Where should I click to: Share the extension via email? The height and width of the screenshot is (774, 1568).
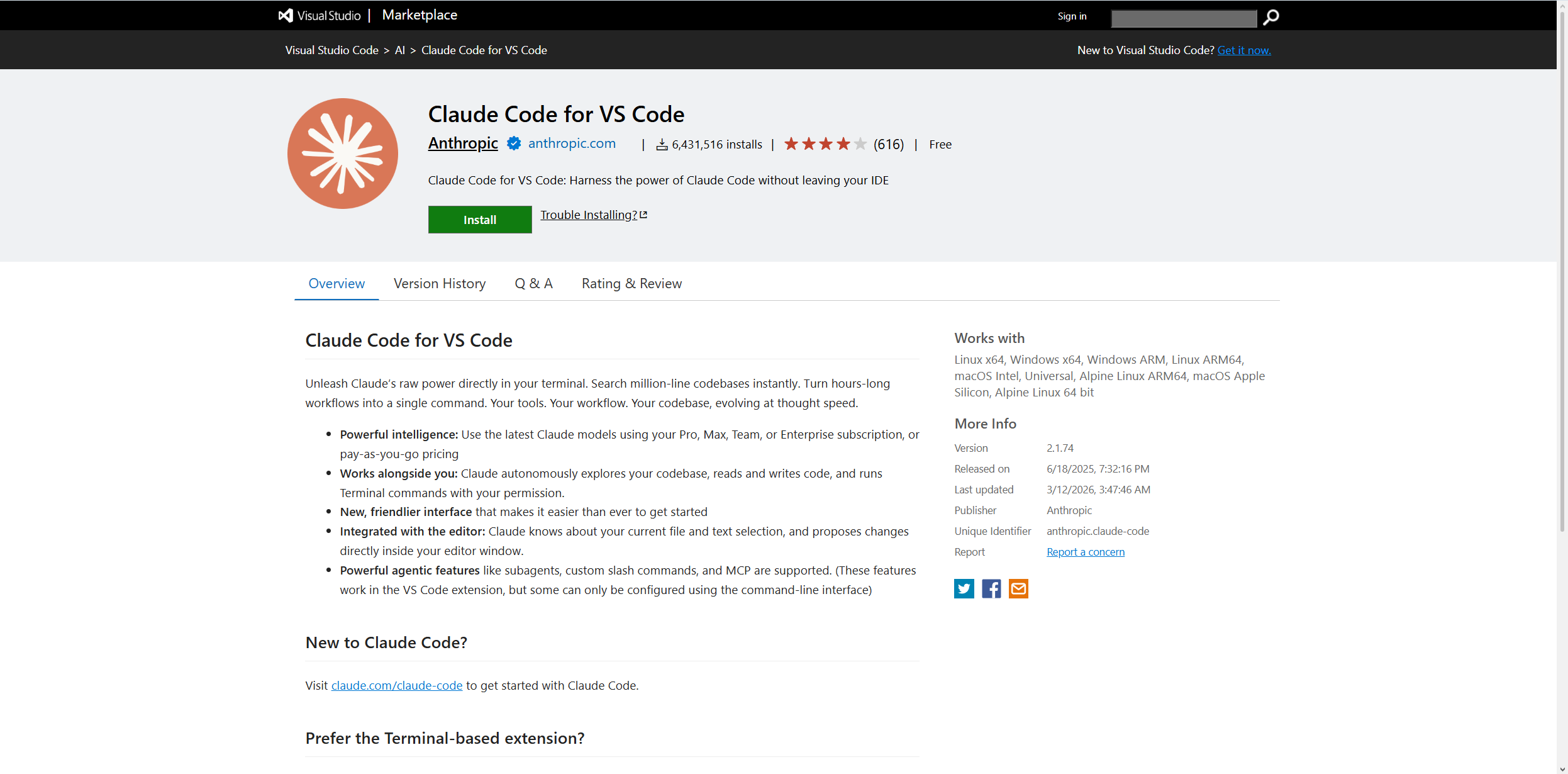[1018, 588]
